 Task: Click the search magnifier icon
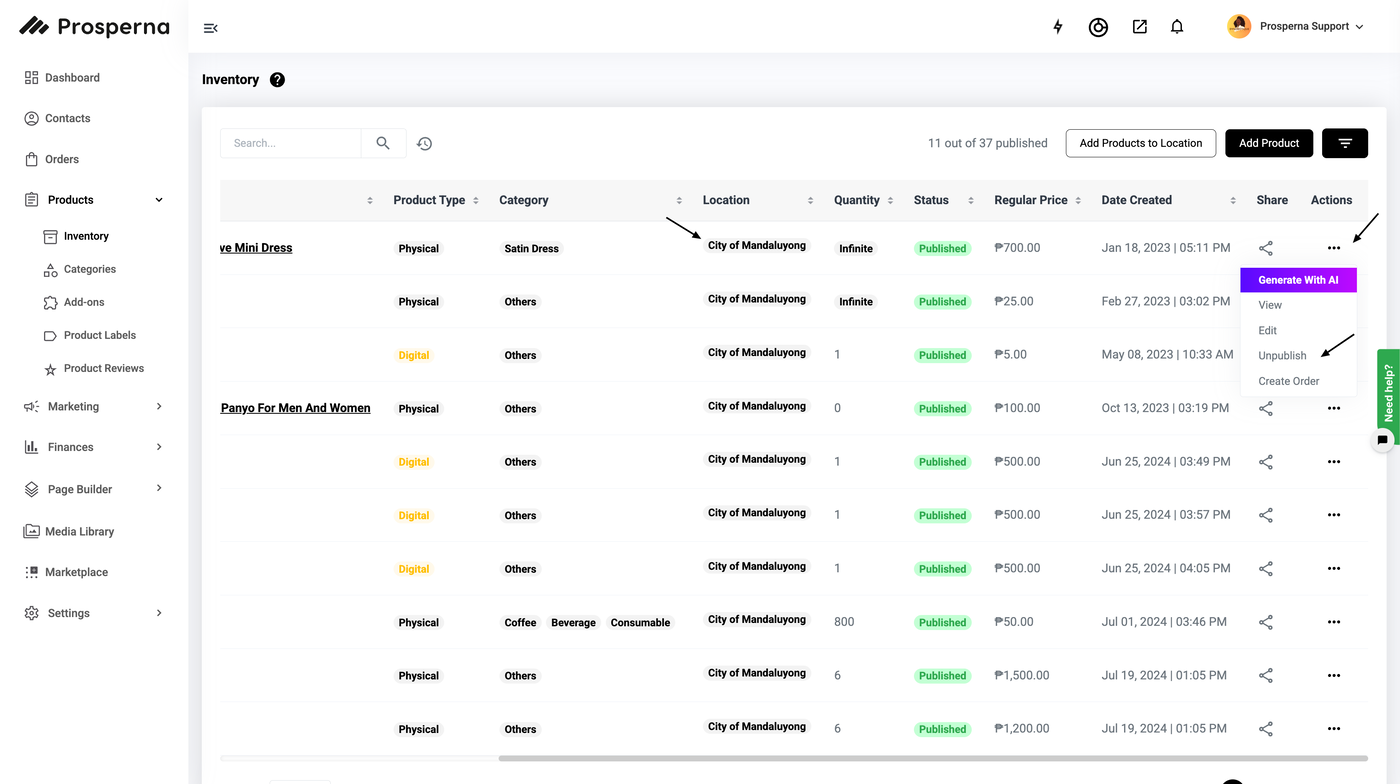pos(383,143)
